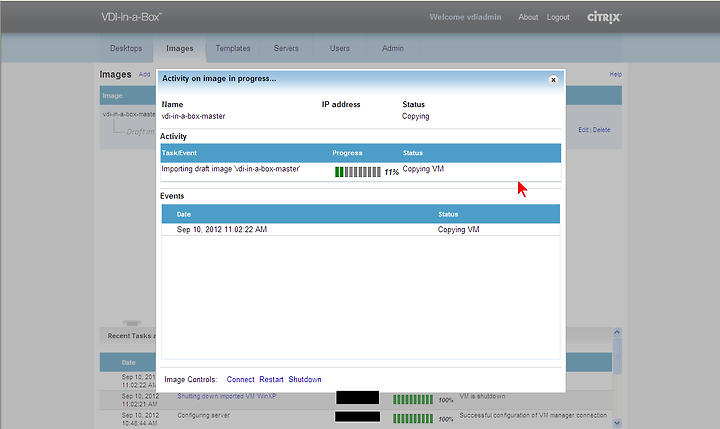Select the Admin tab
The image size is (720, 429).
(x=393, y=48)
